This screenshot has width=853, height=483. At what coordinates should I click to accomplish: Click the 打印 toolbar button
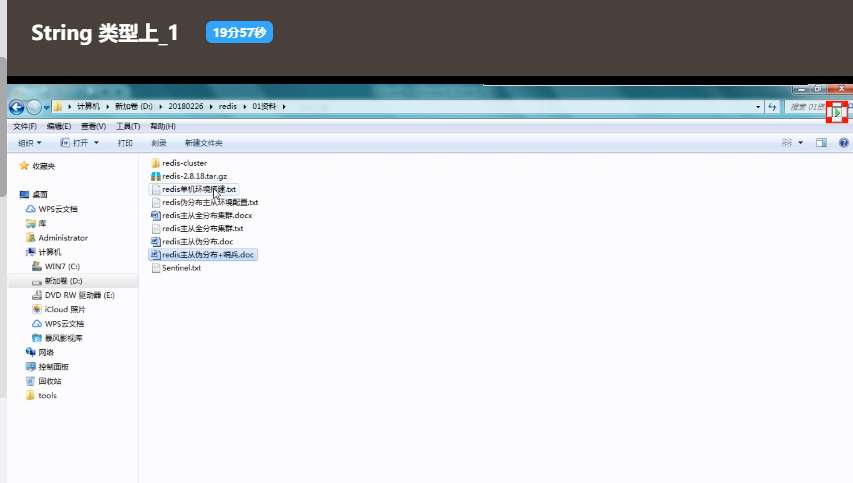tap(125, 143)
